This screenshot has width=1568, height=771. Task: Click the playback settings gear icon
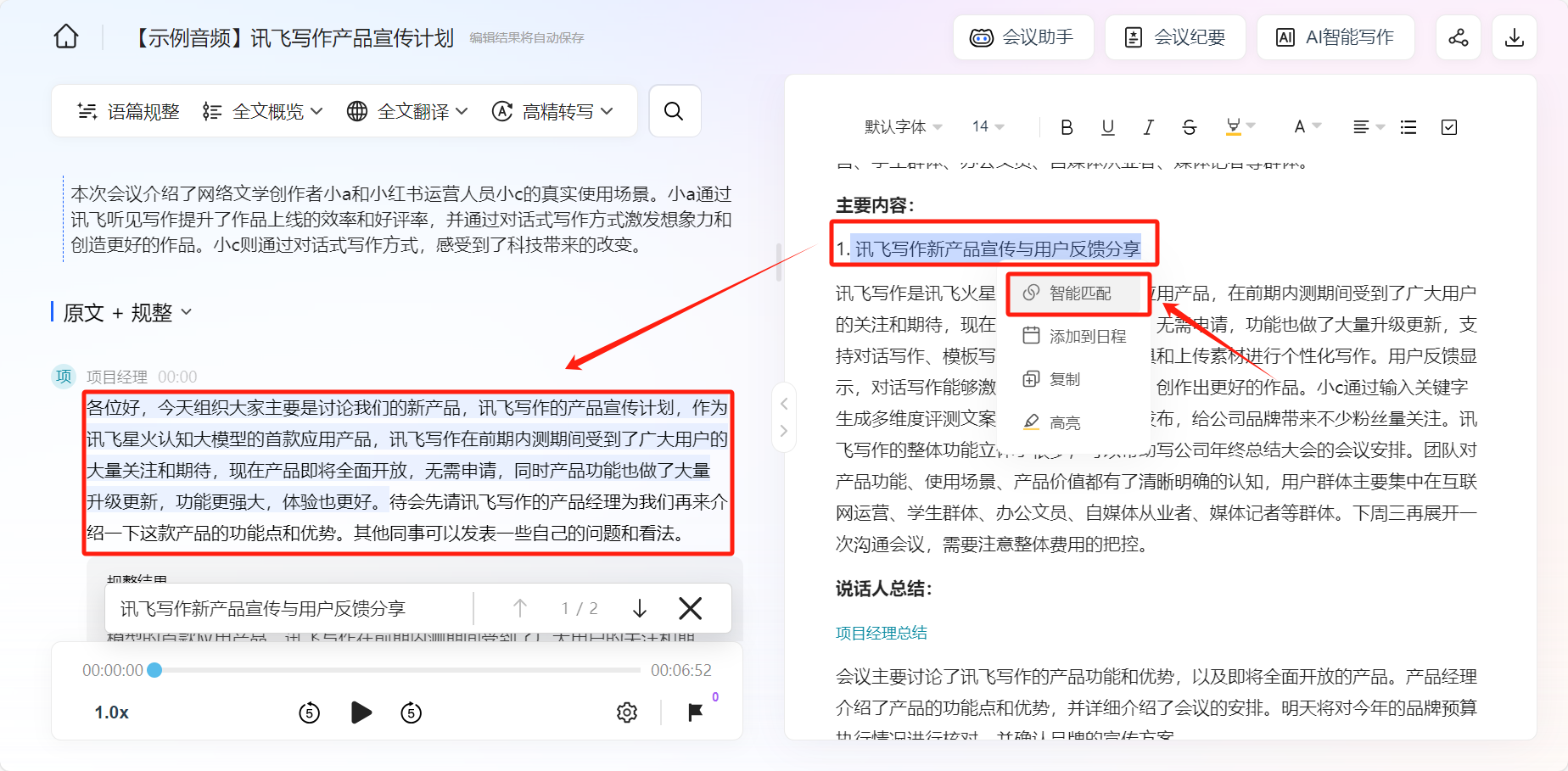click(x=627, y=712)
